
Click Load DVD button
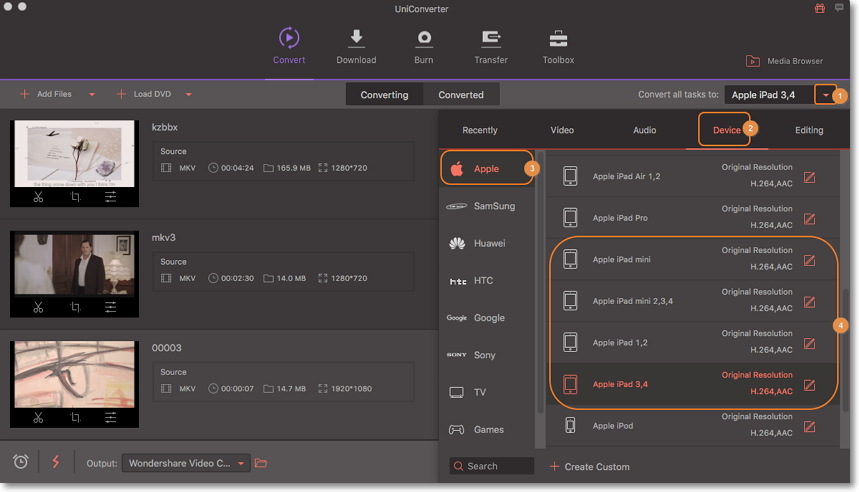[x=144, y=94]
